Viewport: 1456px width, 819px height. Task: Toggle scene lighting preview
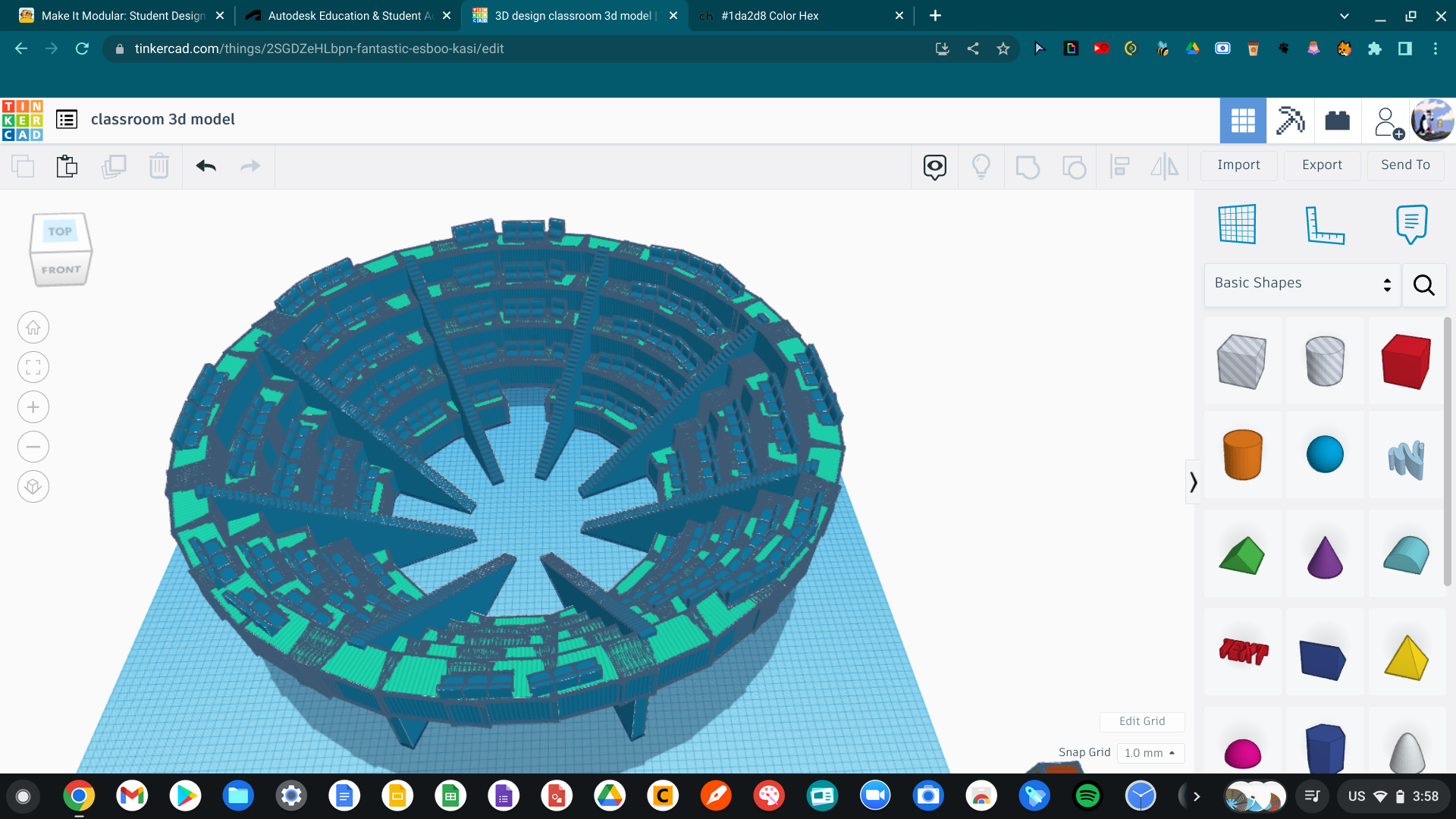(x=982, y=166)
